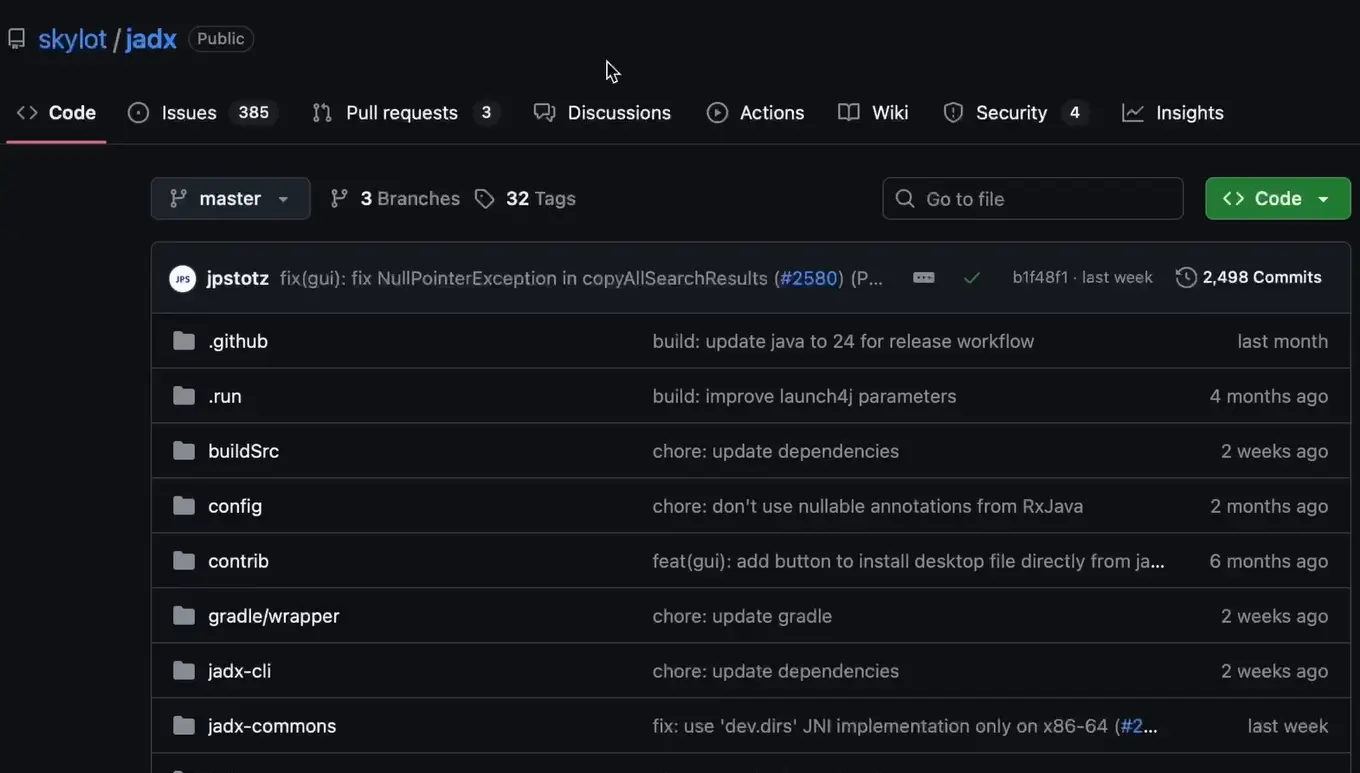1360x773 pixels.
Task: Click the folder icon beside gradle/wrapper
Action: click(x=184, y=616)
